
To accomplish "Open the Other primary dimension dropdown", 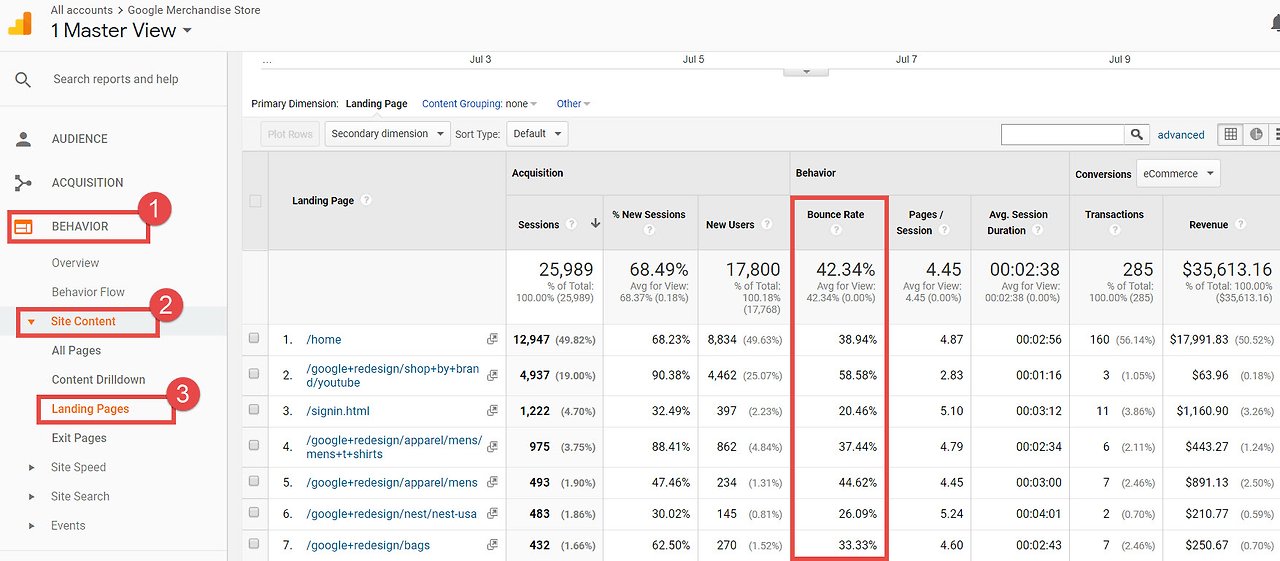I will [x=574, y=104].
